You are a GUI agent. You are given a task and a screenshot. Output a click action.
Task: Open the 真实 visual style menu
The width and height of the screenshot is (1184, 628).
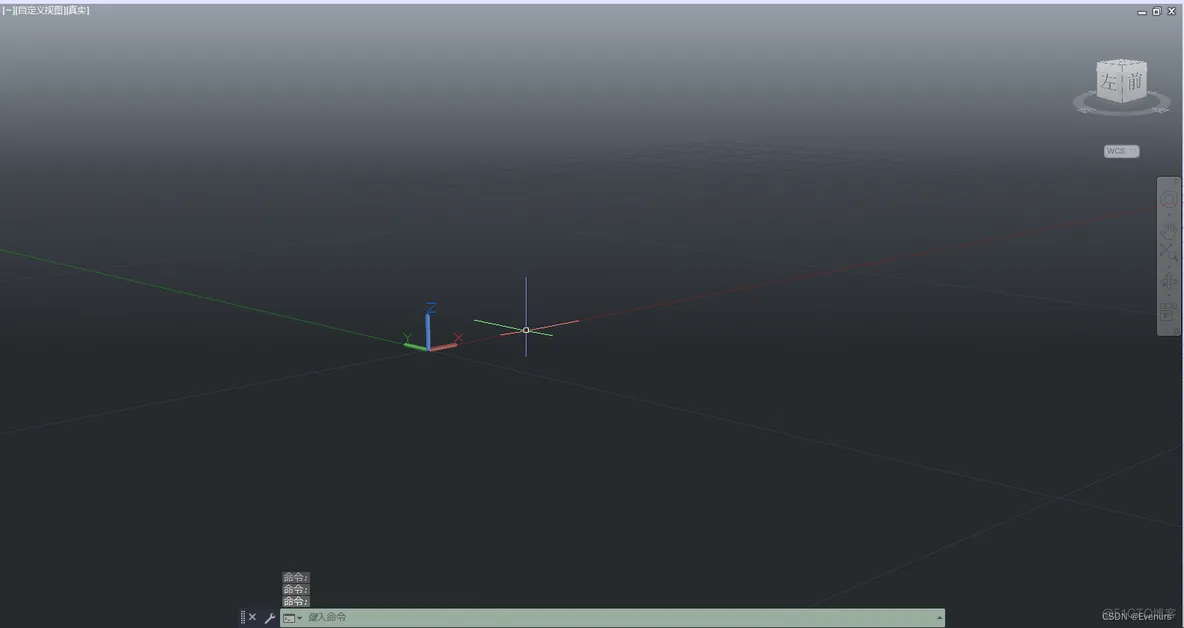pyautogui.click(x=77, y=11)
